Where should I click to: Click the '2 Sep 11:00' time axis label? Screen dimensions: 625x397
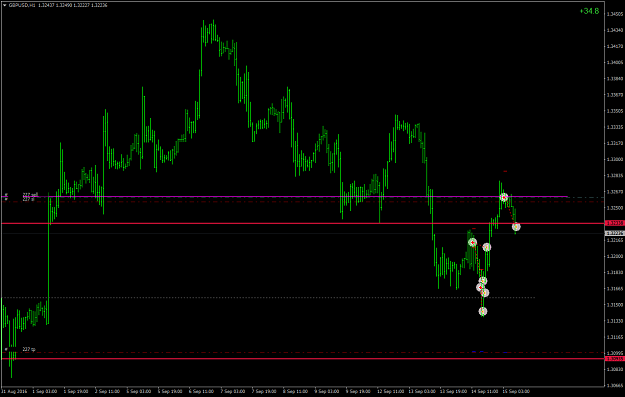[107, 391]
